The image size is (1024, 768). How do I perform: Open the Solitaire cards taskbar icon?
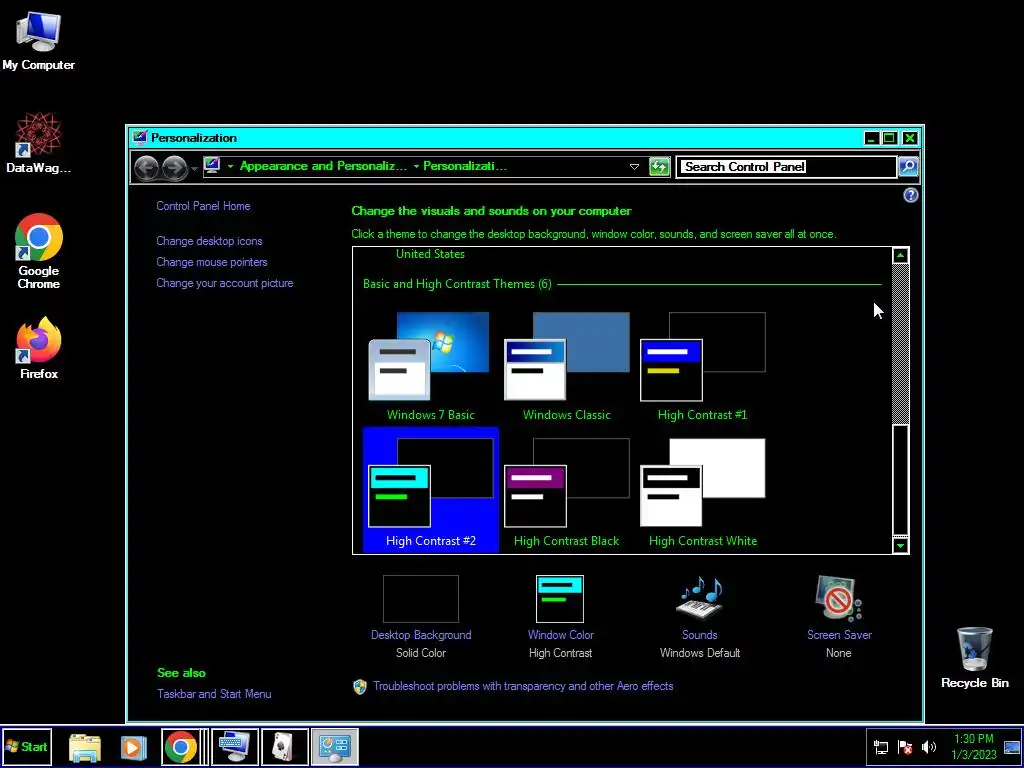tap(284, 747)
